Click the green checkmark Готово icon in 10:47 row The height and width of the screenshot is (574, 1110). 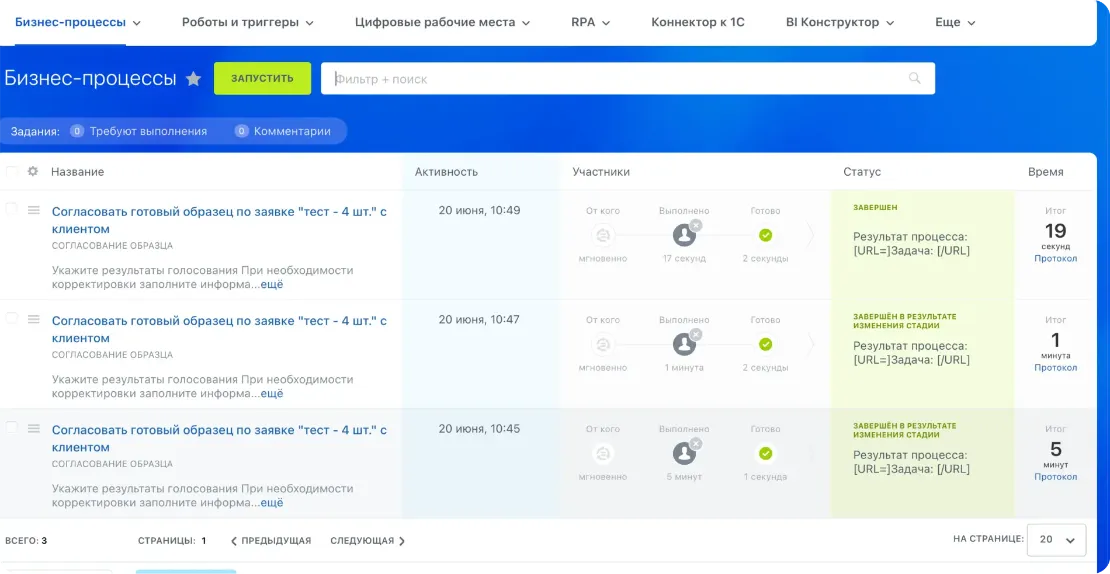(x=765, y=344)
